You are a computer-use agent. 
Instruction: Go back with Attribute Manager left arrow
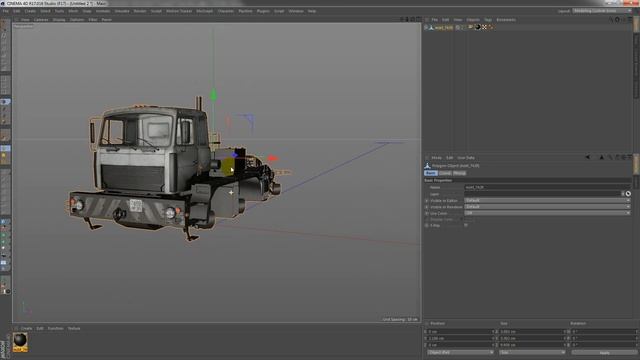(x=587, y=157)
